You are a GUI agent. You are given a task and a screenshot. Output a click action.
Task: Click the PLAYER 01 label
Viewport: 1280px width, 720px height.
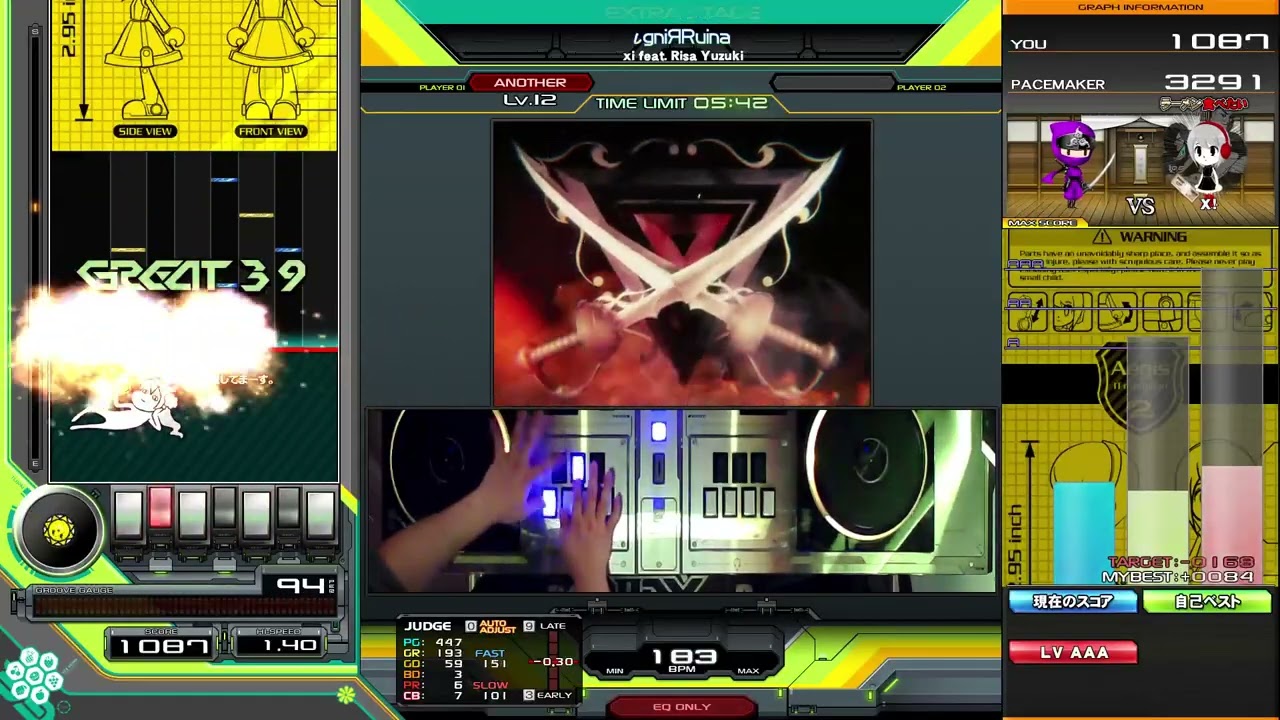(x=441, y=88)
